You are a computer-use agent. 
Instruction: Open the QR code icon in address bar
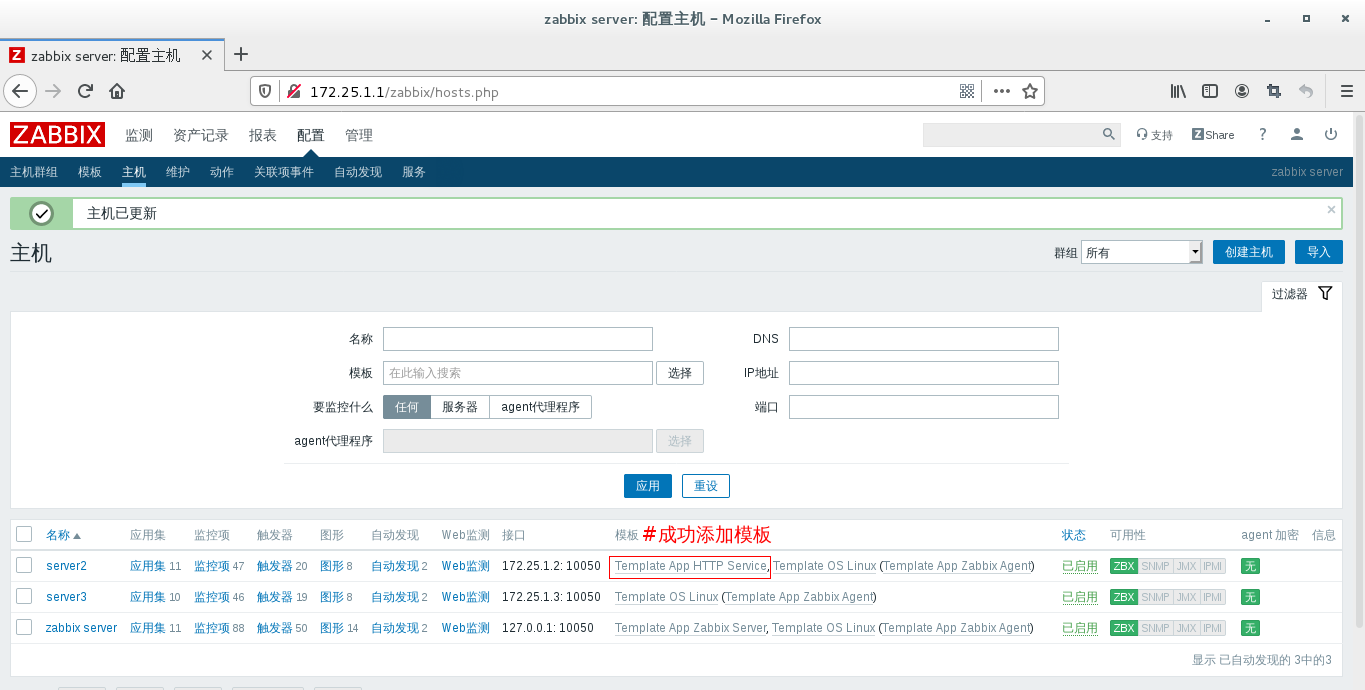[967, 91]
